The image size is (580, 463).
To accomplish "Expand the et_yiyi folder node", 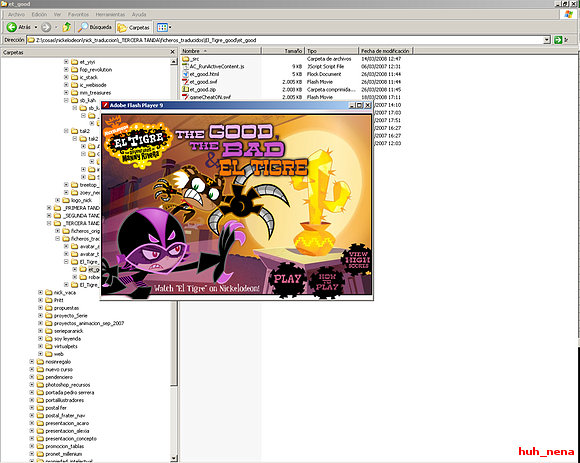I will coord(66,62).
